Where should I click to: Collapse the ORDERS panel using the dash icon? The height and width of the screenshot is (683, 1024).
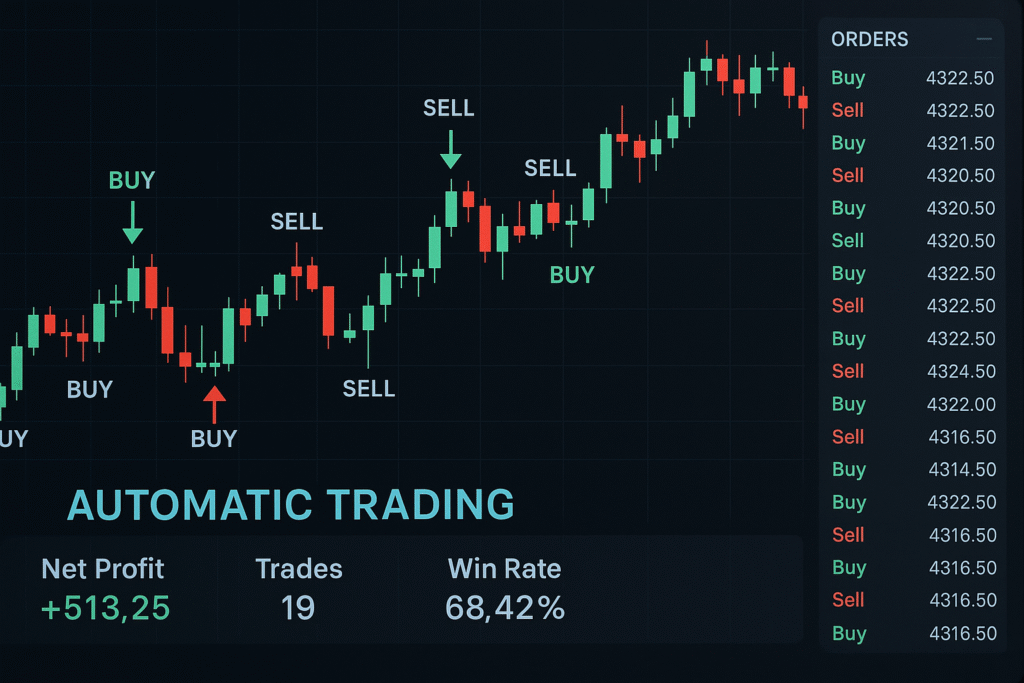click(x=985, y=40)
